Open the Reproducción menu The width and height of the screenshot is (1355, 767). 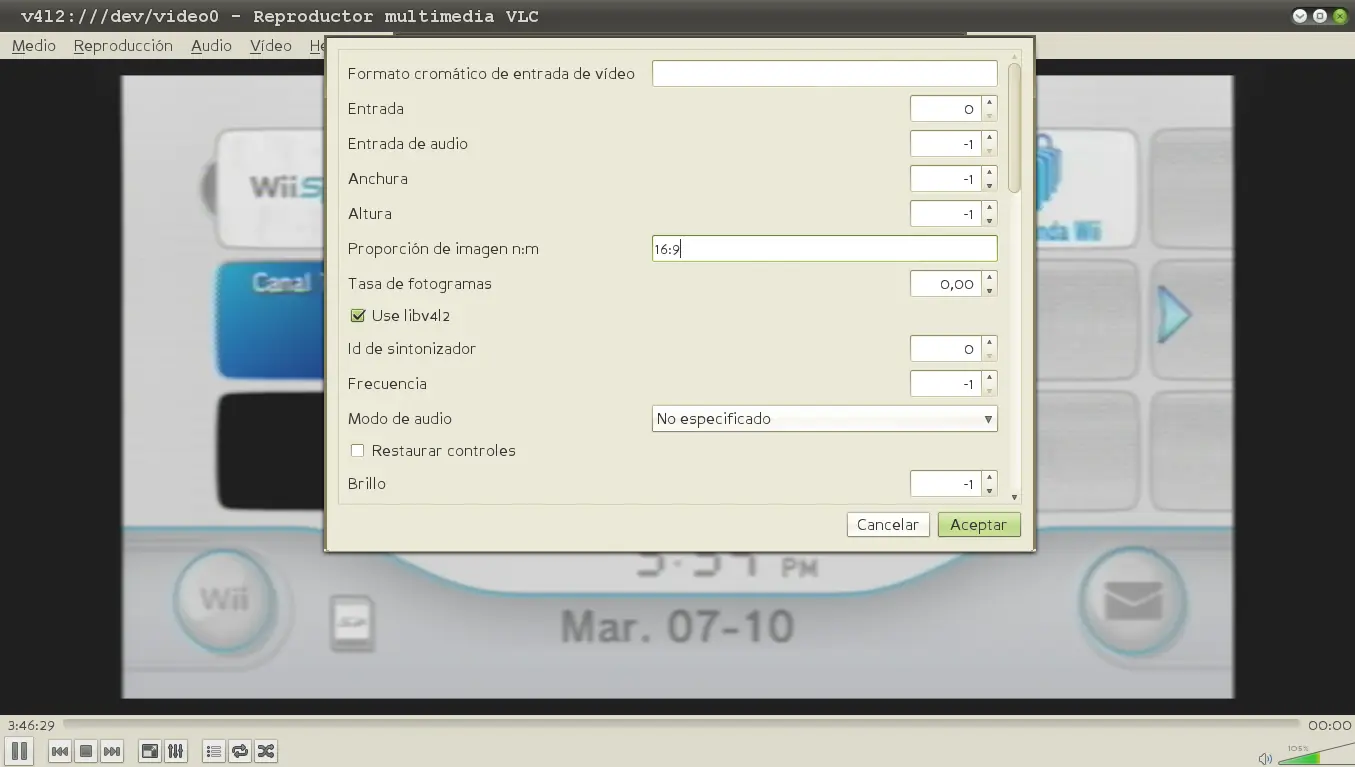(123, 46)
